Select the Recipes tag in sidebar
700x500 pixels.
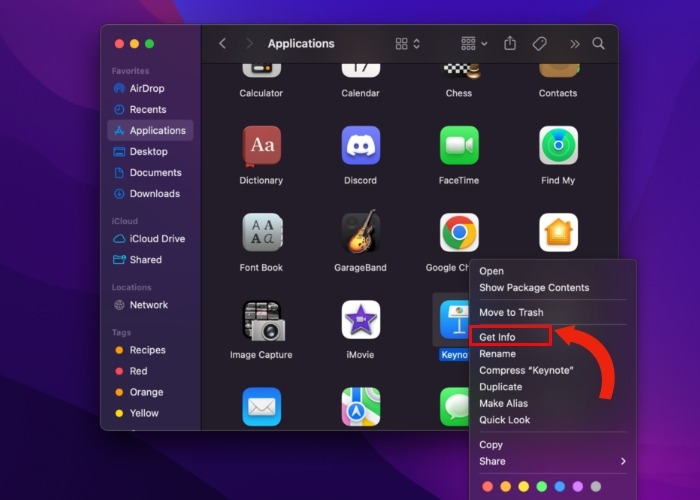click(x=150, y=350)
